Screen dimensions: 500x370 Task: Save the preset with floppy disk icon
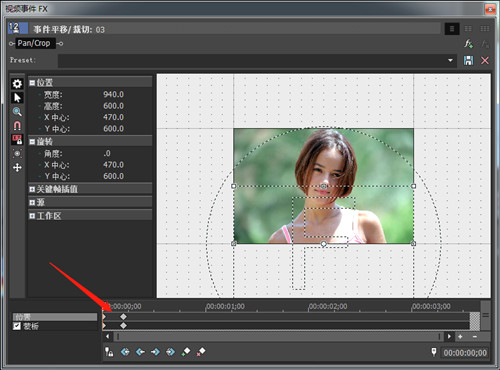[468, 60]
